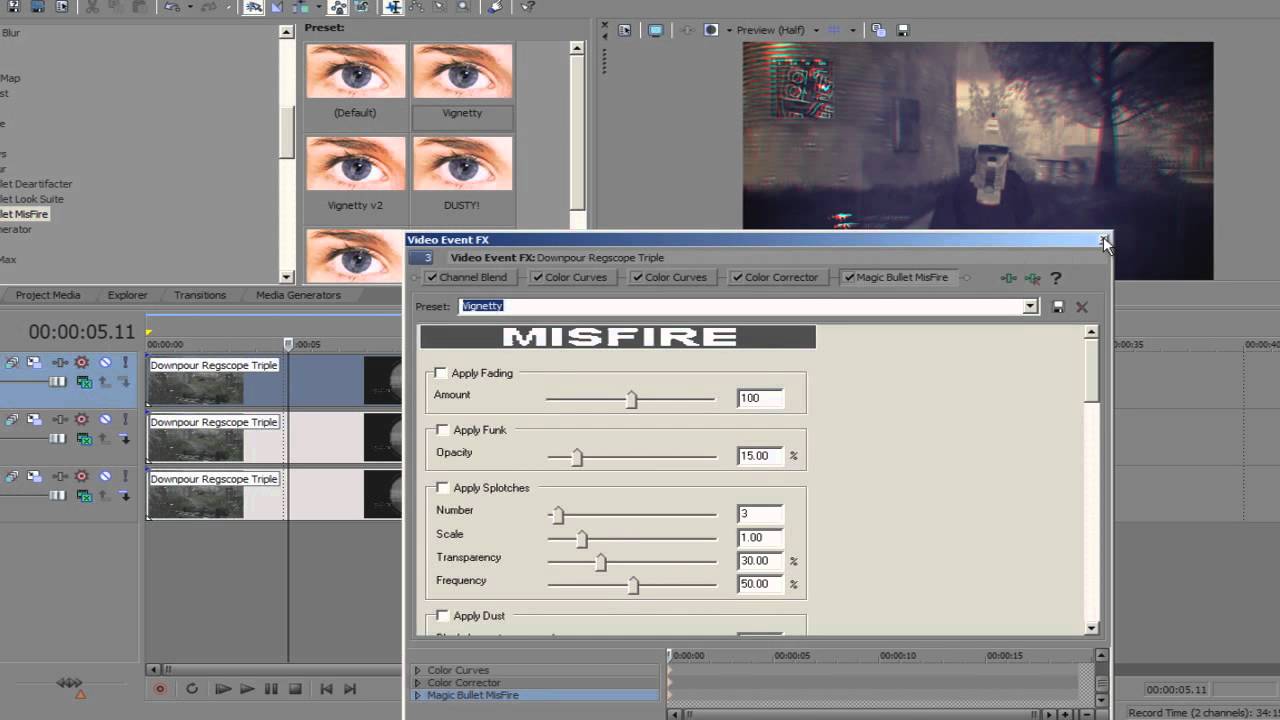The image size is (1280, 720).
Task: Click the Opacity slider handle under Apply Funk
Action: click(577, 457)
